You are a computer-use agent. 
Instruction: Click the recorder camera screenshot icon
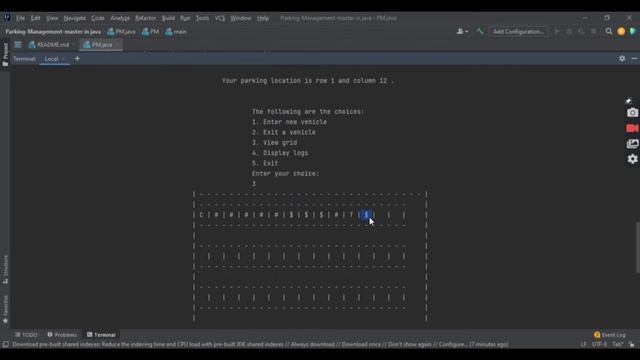(632, 113)
